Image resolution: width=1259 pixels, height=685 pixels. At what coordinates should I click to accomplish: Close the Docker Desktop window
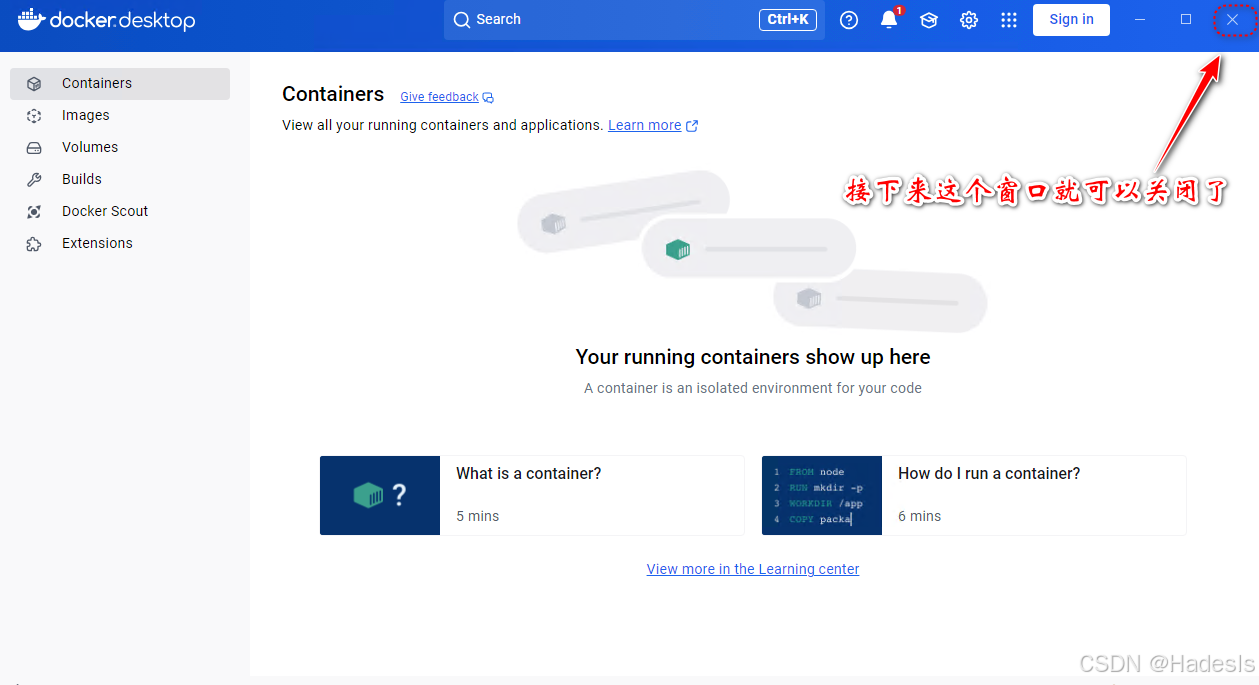1232,20
